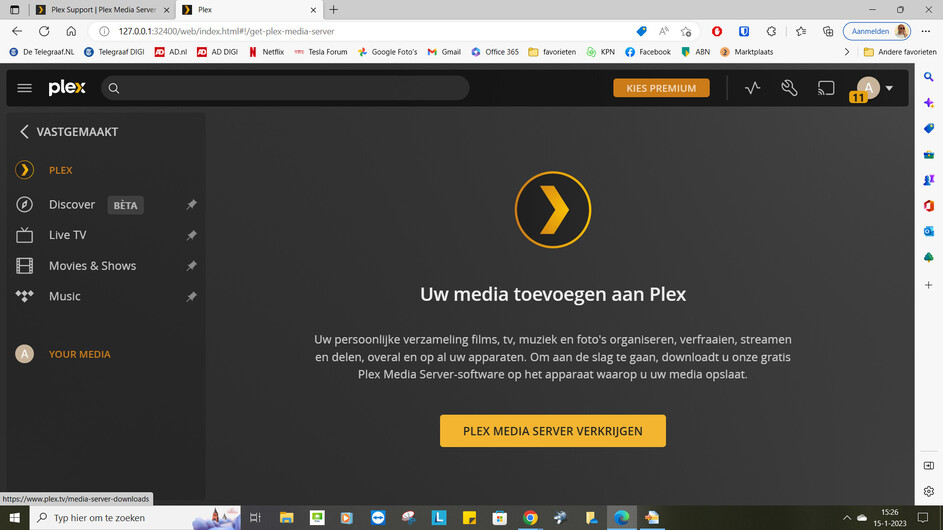The image size is (943, 530).
Task: Click the Kies Premium button
Action: pos(661,88)
